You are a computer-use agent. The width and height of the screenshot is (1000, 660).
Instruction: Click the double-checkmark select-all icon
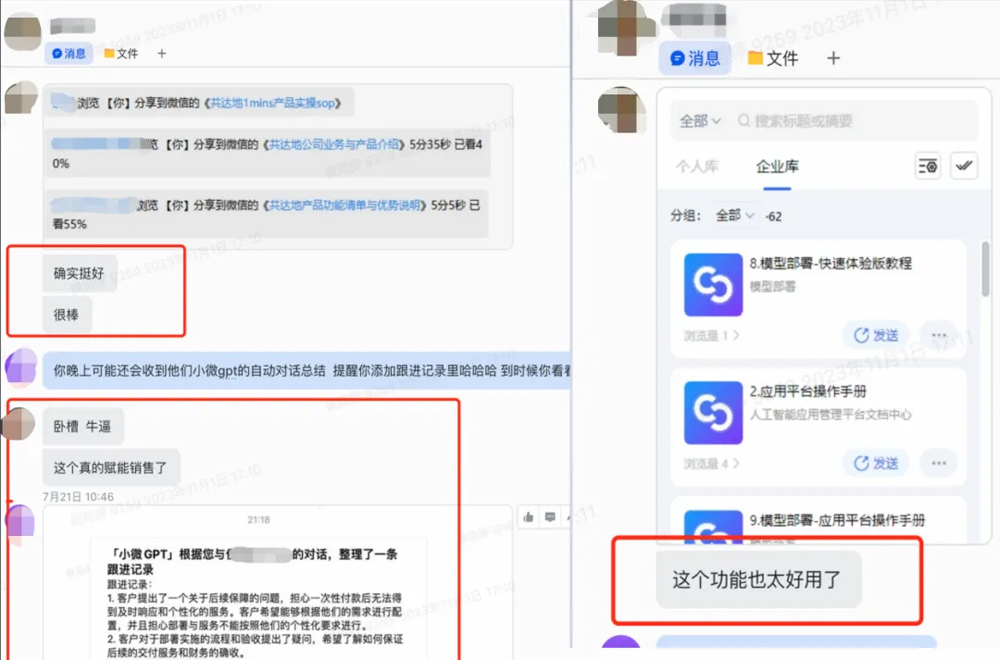point(964,166)
